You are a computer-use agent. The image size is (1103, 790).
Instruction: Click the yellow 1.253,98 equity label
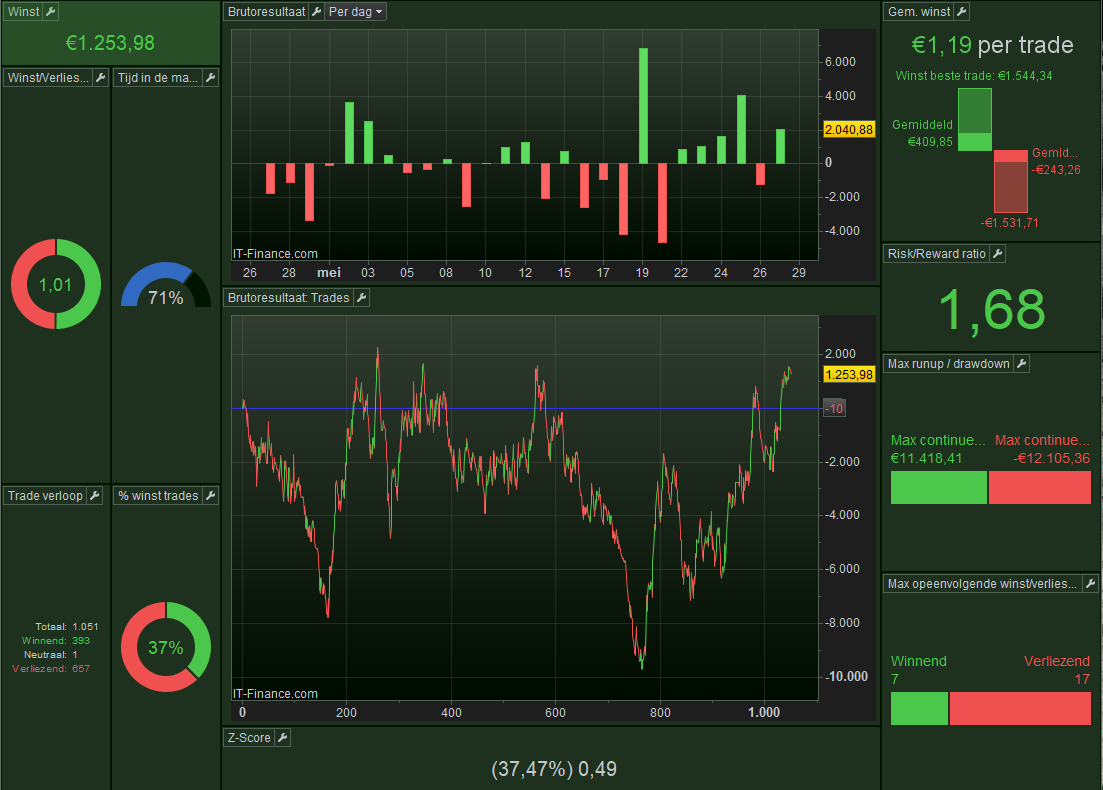point(849,374)
